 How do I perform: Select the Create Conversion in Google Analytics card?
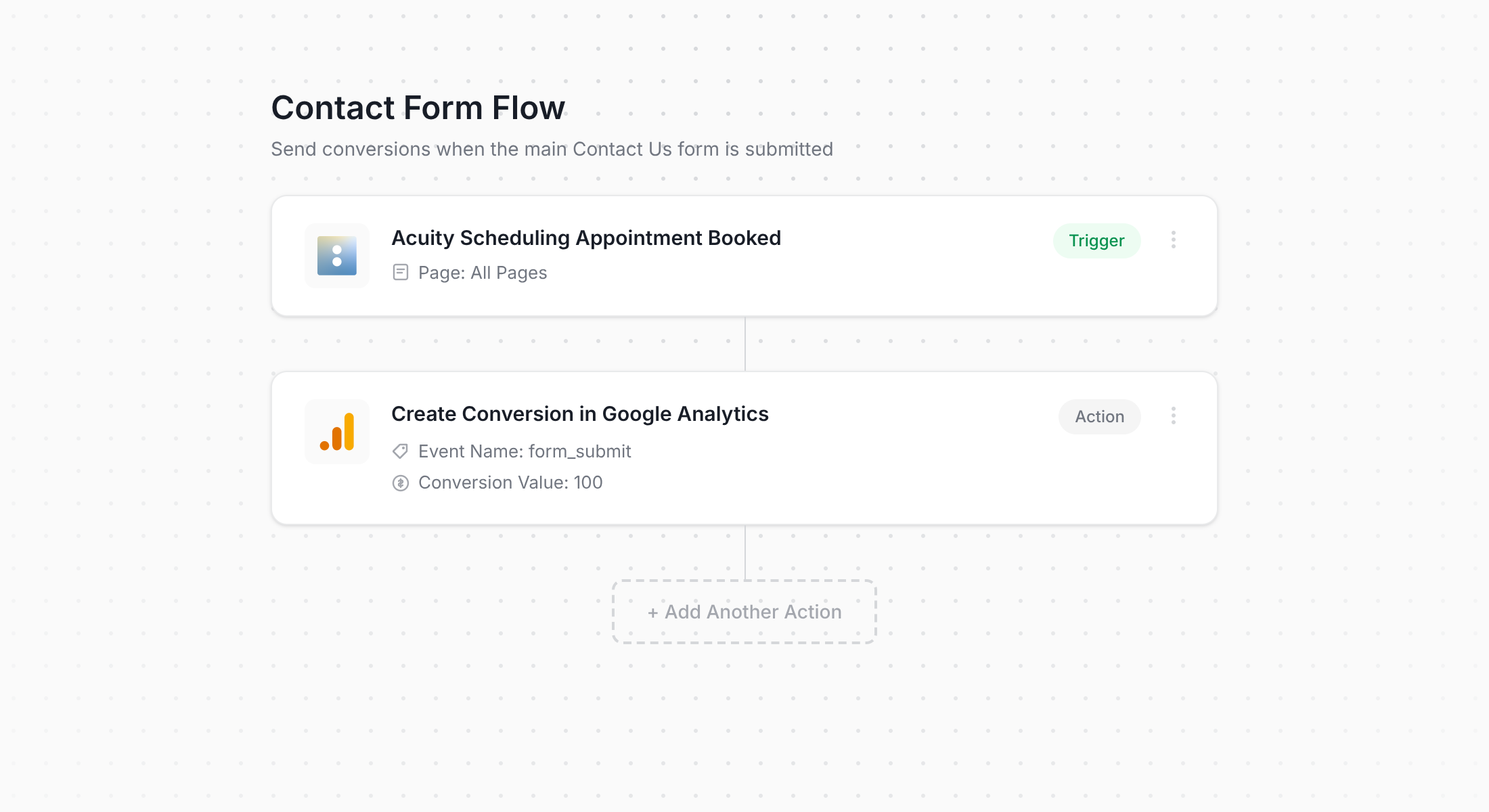point(744,447)
